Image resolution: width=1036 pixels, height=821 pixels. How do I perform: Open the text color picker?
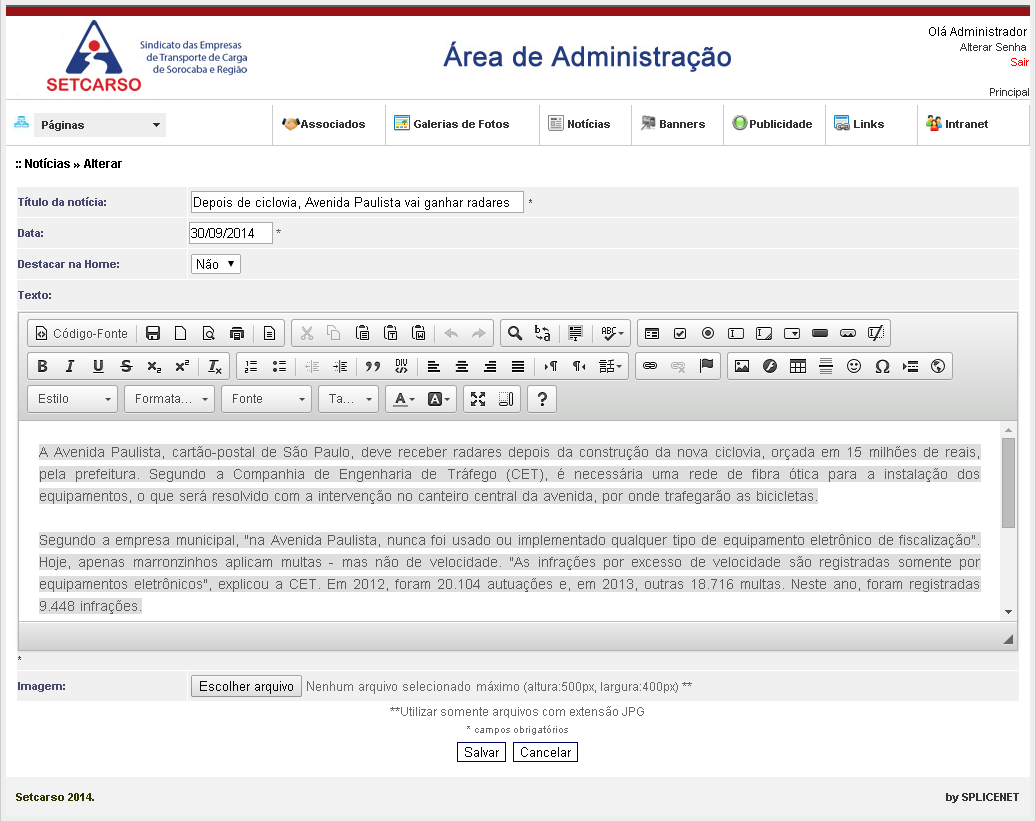404,399
